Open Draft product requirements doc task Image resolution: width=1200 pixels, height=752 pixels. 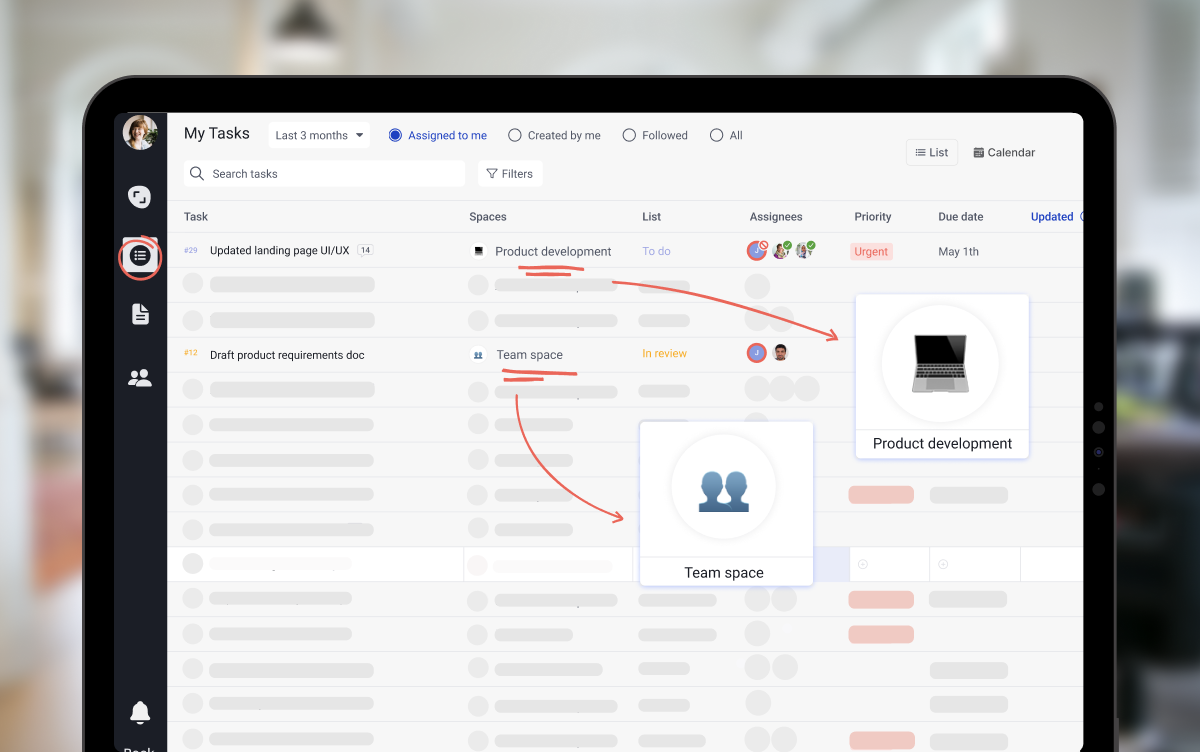click(x=287, y=355)
